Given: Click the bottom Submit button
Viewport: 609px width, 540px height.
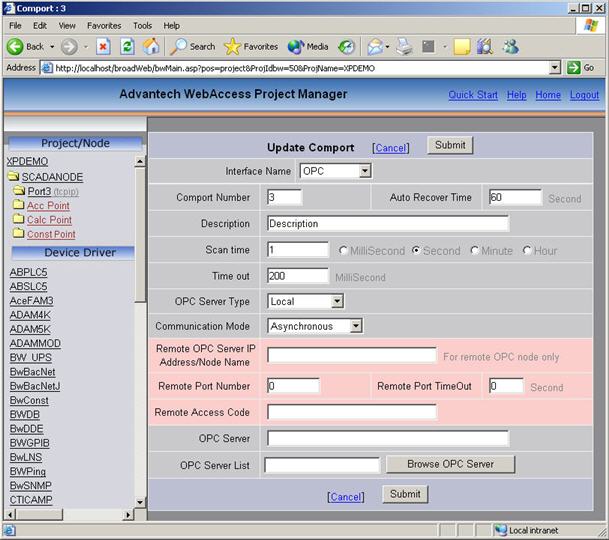Looking at the screenshot, I should tap(405, 494).
